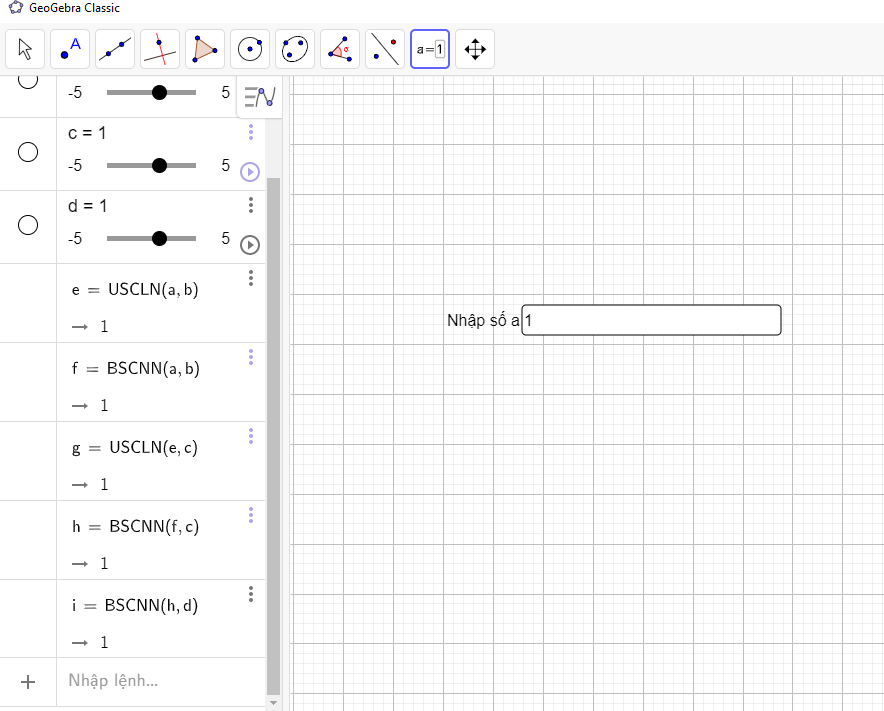Activate the Slider tool
The image size is (884, 711).
[430, 49]
